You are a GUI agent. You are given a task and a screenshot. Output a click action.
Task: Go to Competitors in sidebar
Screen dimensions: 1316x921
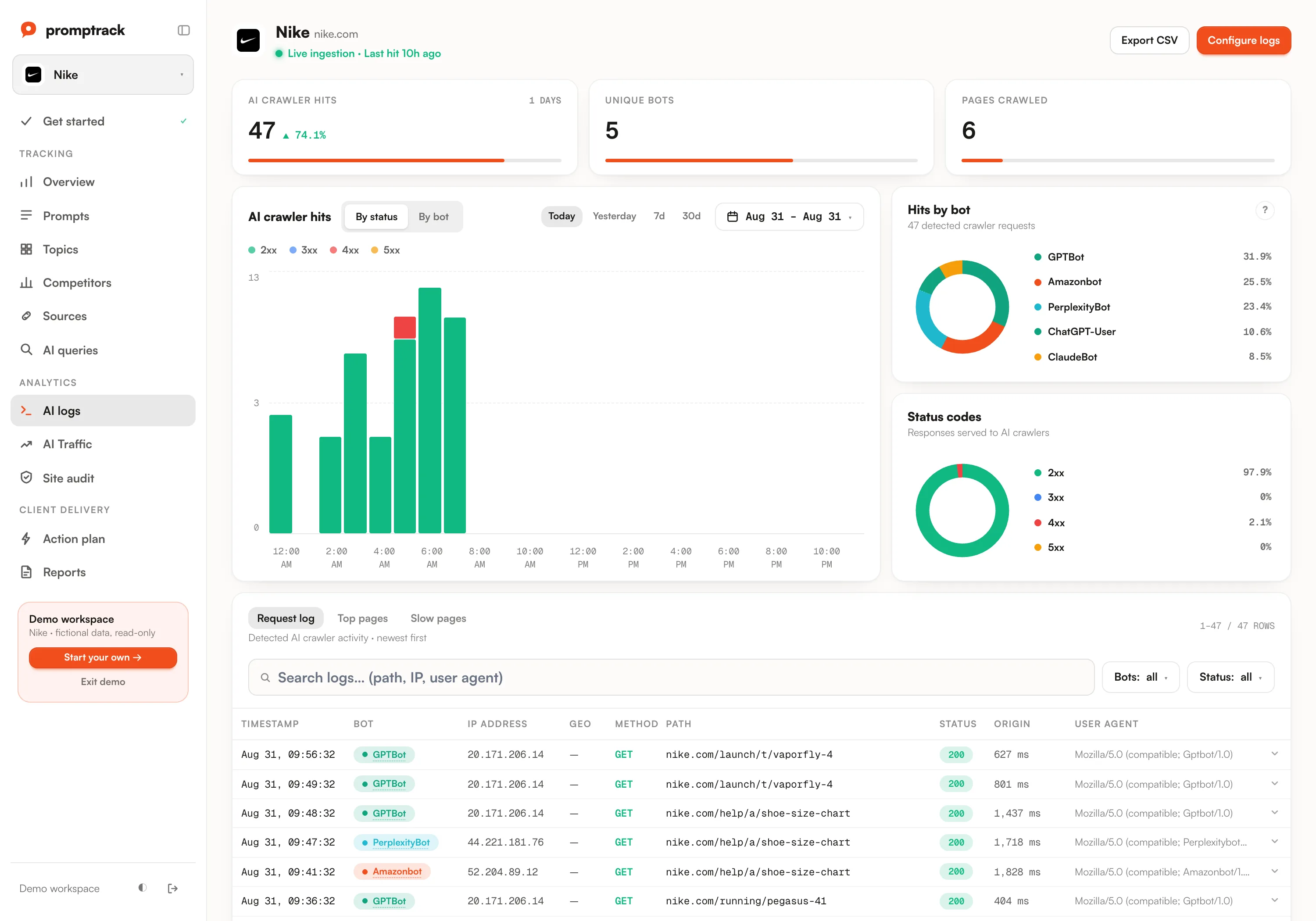coord(103,282)
